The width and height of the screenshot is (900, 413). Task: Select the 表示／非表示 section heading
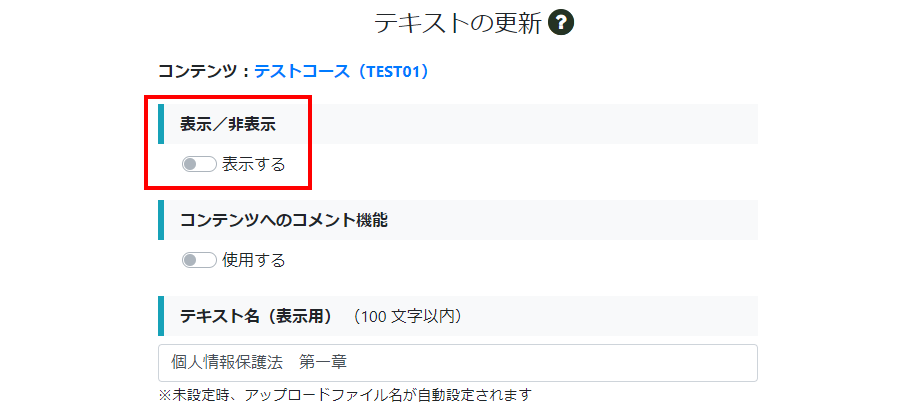coord(228,124)
